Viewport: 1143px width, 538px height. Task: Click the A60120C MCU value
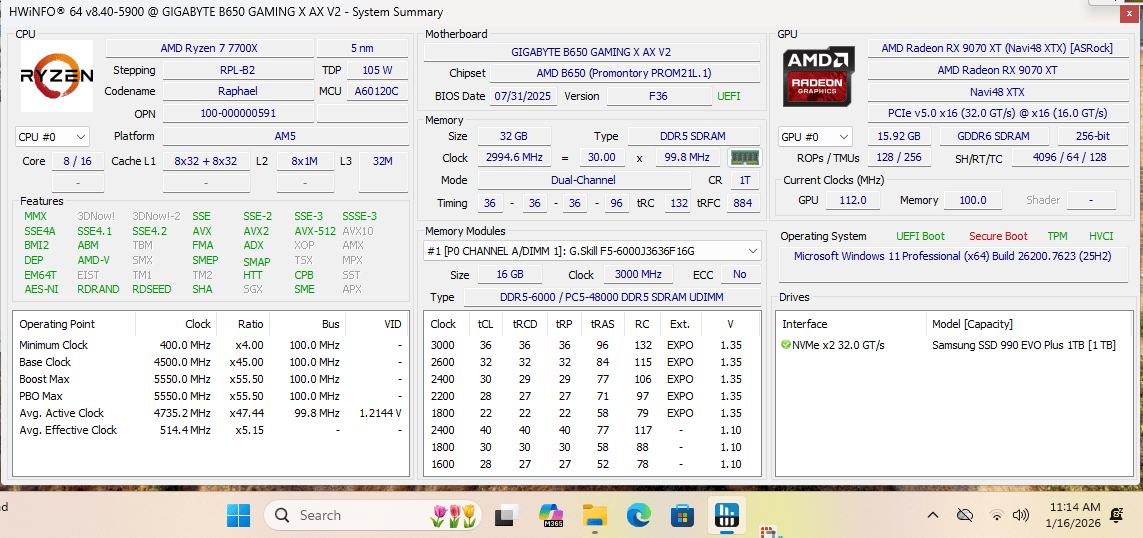pyautogui.click(x=377, y=91)
